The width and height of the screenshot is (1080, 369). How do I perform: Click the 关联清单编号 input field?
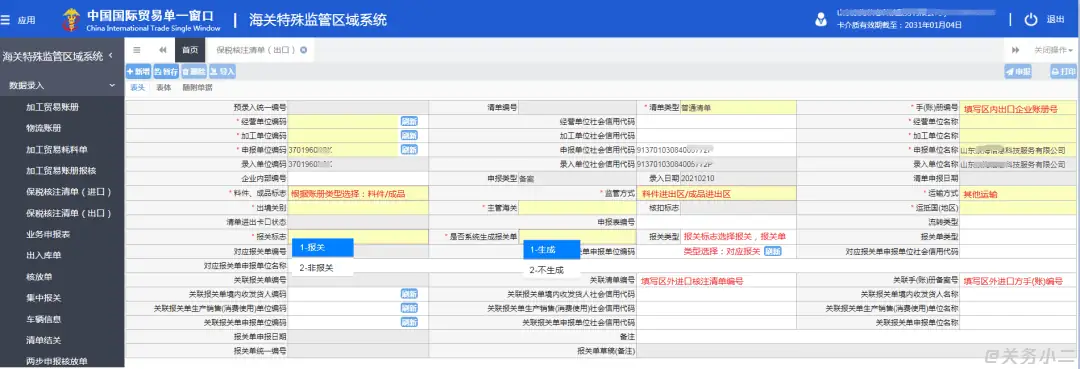tap(717, 280)
